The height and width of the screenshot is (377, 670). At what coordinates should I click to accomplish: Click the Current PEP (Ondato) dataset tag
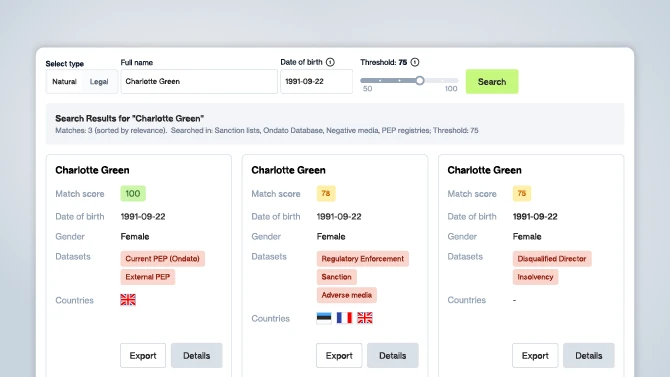point(162,259)
